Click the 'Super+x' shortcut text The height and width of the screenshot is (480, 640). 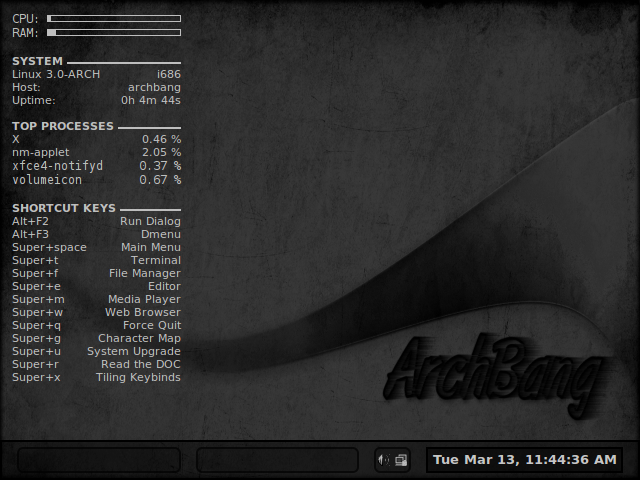36,378
